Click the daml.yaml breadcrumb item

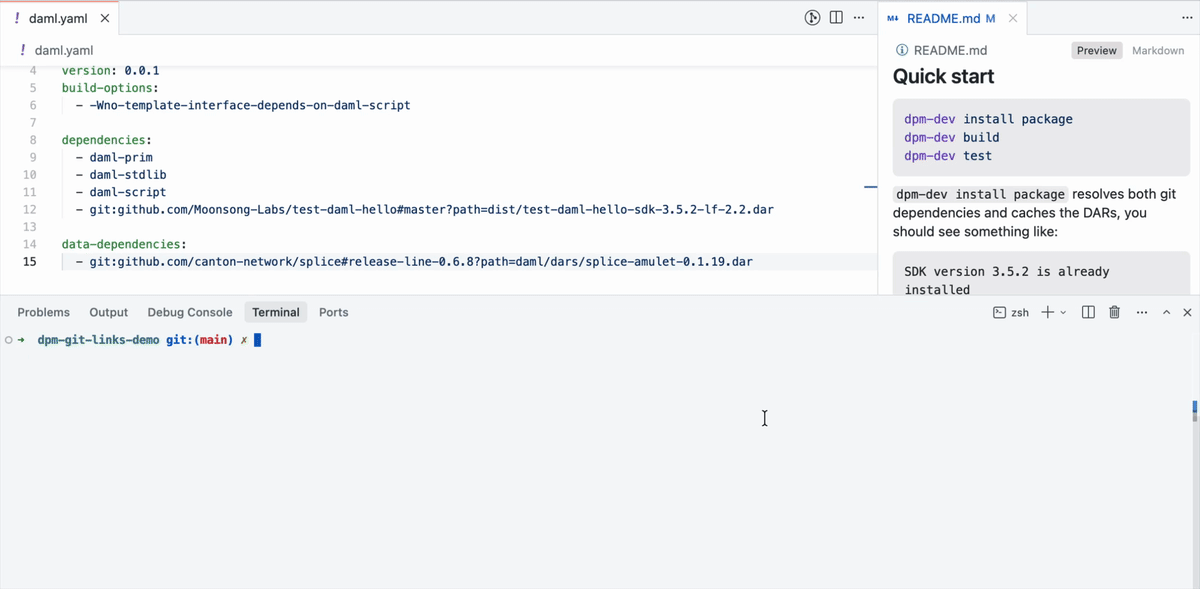click(64, 50)
